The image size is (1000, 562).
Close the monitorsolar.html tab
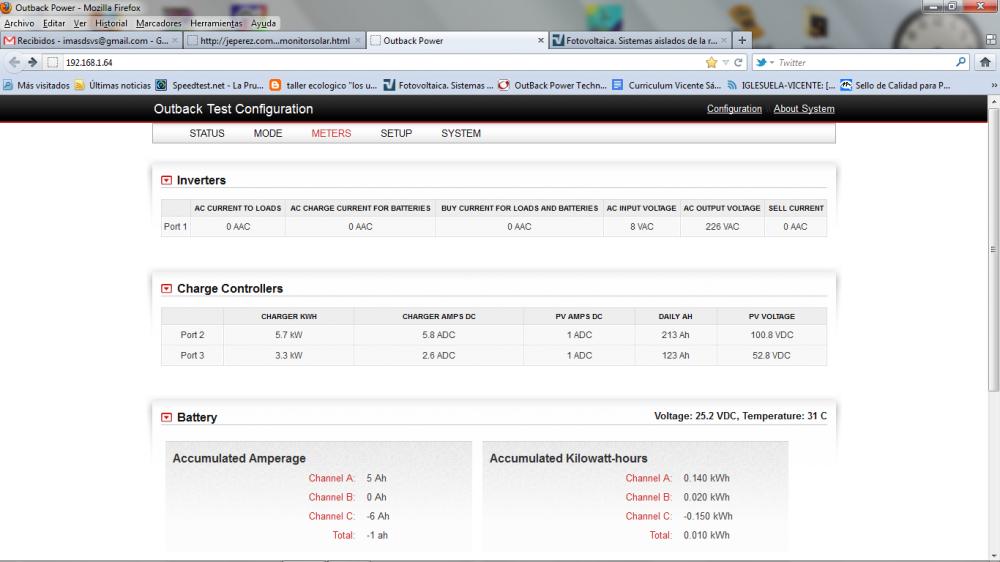pyautogui.click(x=358, y=40)
